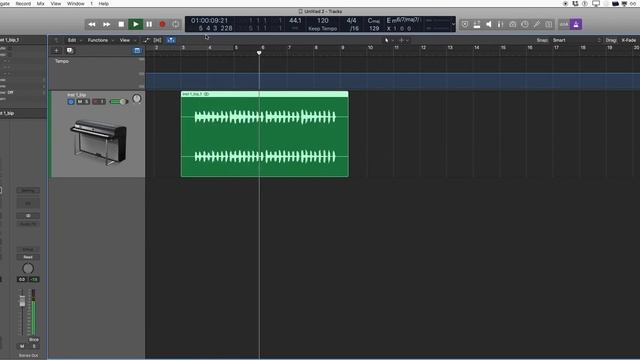Viewport: 640px width, 360px height.
Task: Open the LCD display mode dropdown arrow
Action: [x=453, y=24]
